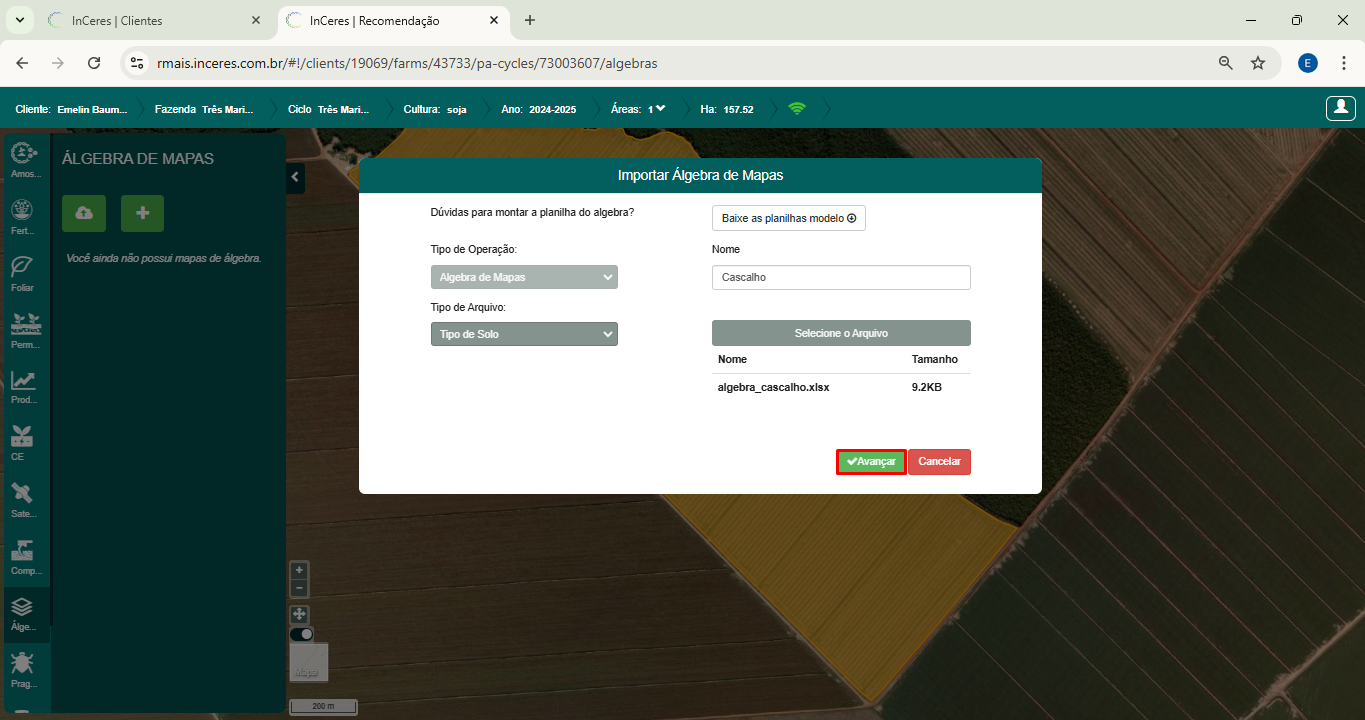Open the Perm... seedlings sidebar module
The image size is (1365, 720).
[x=24, y=331]
